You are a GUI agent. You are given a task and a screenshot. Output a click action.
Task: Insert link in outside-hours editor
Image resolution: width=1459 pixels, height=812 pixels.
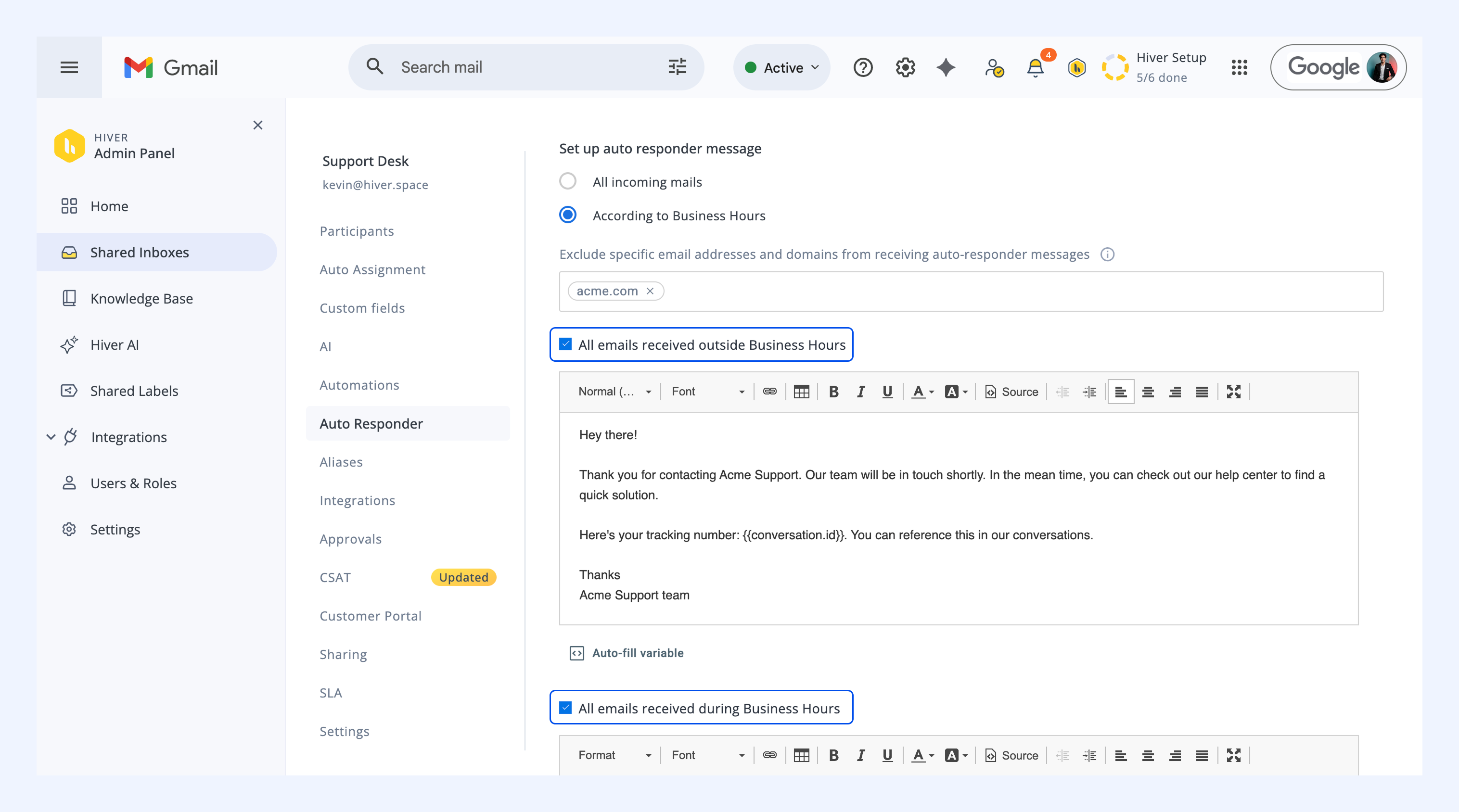[x=769, y=391]
